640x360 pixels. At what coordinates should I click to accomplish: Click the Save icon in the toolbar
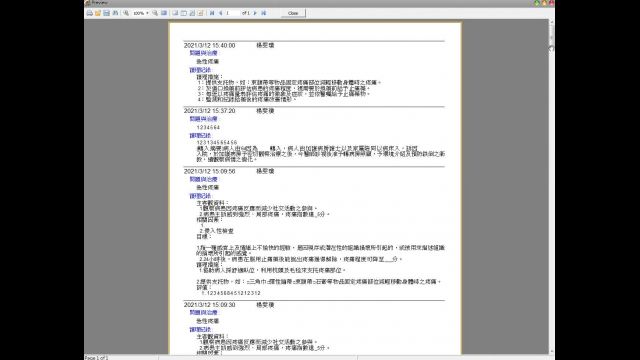[107, 13]
